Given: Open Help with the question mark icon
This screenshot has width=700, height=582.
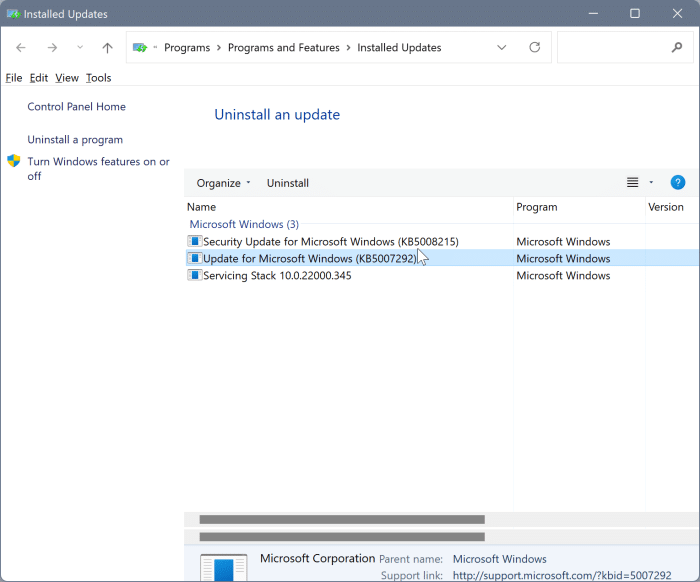Looking at the screenshot, I should click(x=678, y=182).
